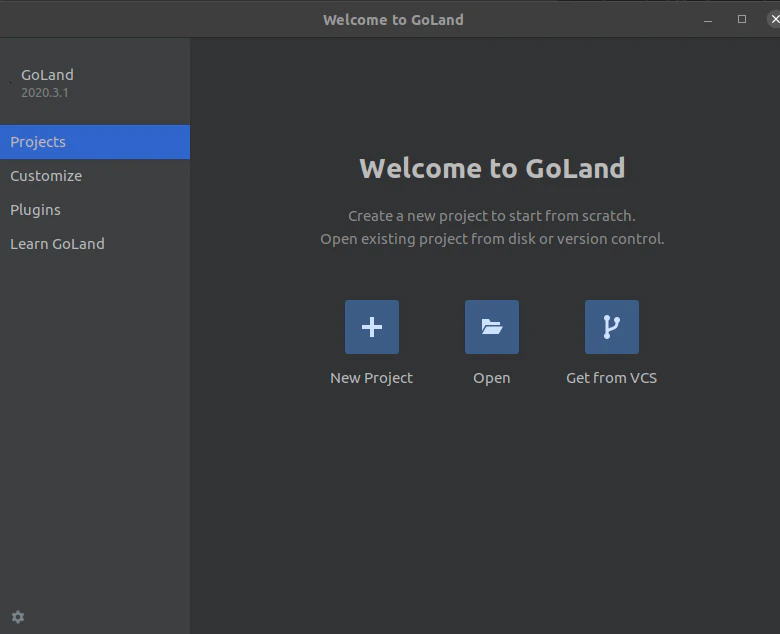
Task: Switch to the Customize tab
Action: [95, 176]
